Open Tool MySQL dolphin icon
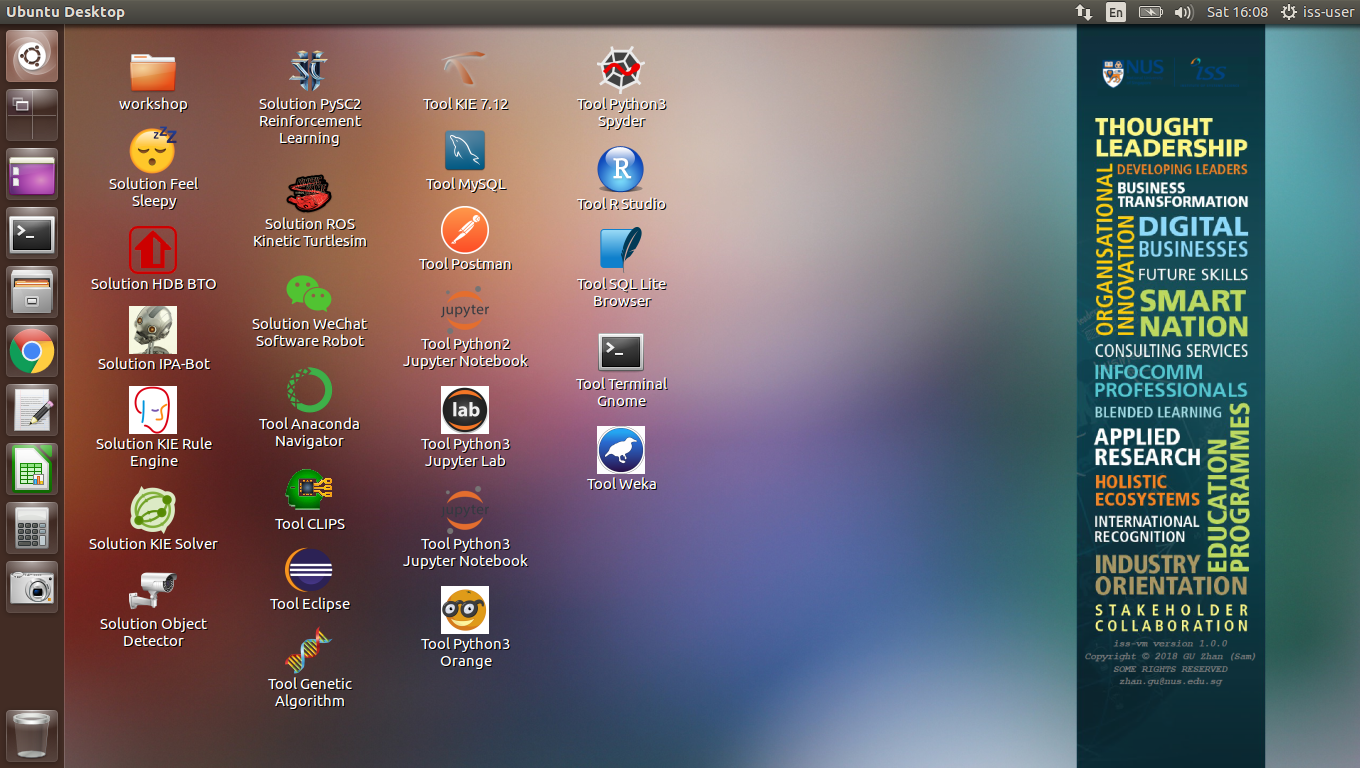 [x=465, y=150]
